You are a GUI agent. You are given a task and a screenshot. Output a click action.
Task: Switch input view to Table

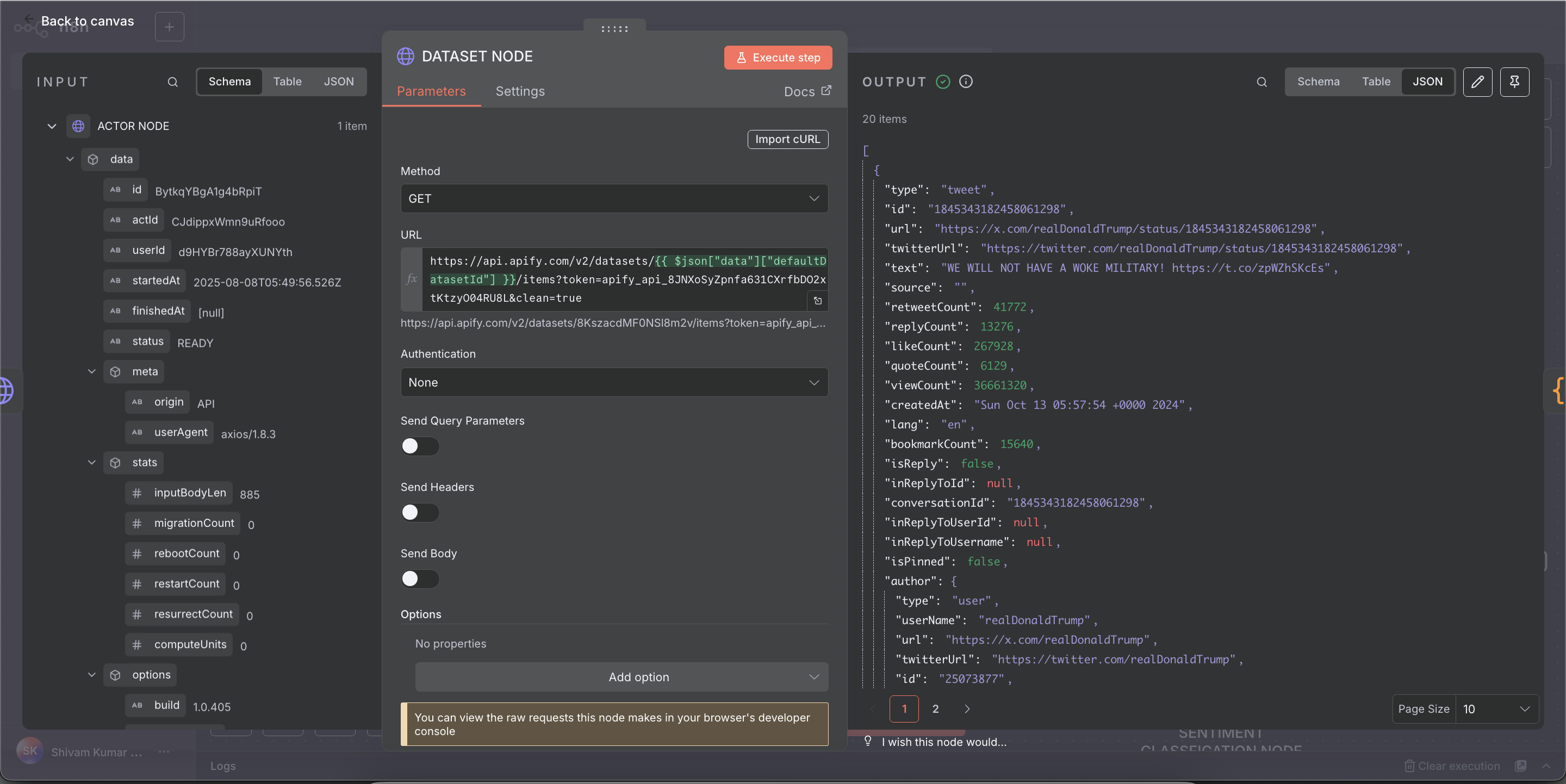(x=287, y=82)
